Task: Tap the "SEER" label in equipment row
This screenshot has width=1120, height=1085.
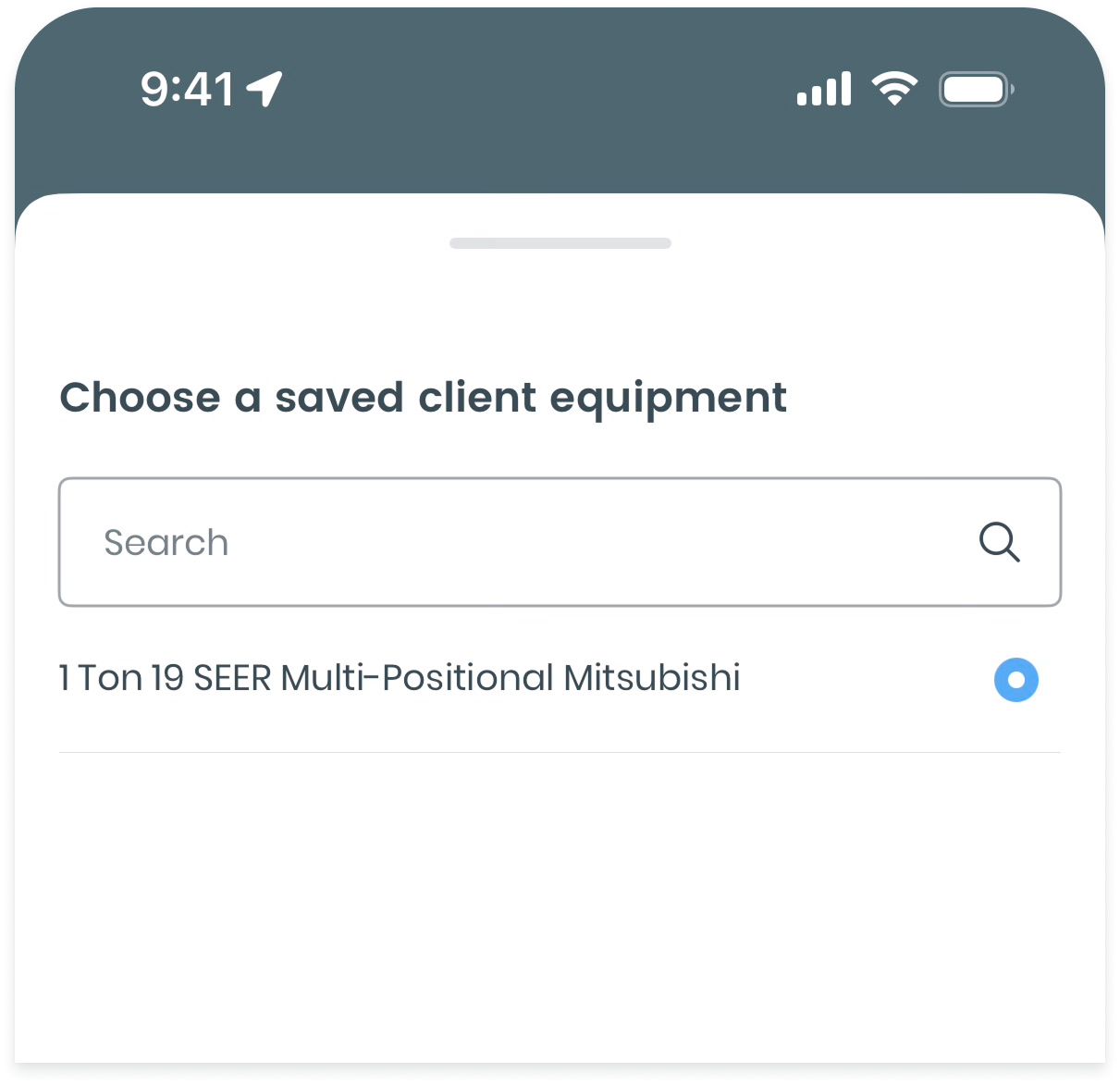Action: point(232,678)
